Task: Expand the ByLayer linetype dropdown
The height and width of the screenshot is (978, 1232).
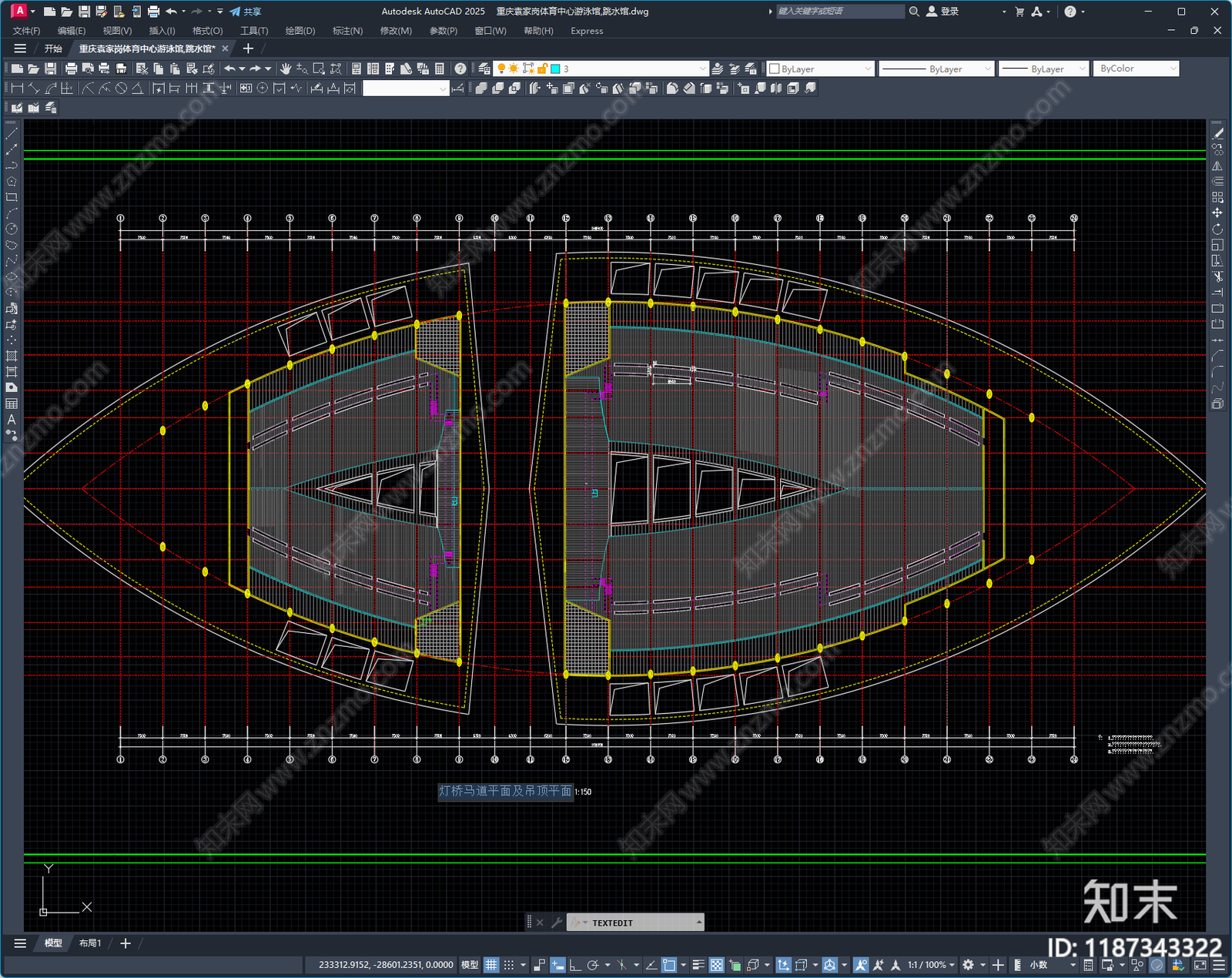Action: [x=936, y=69]
